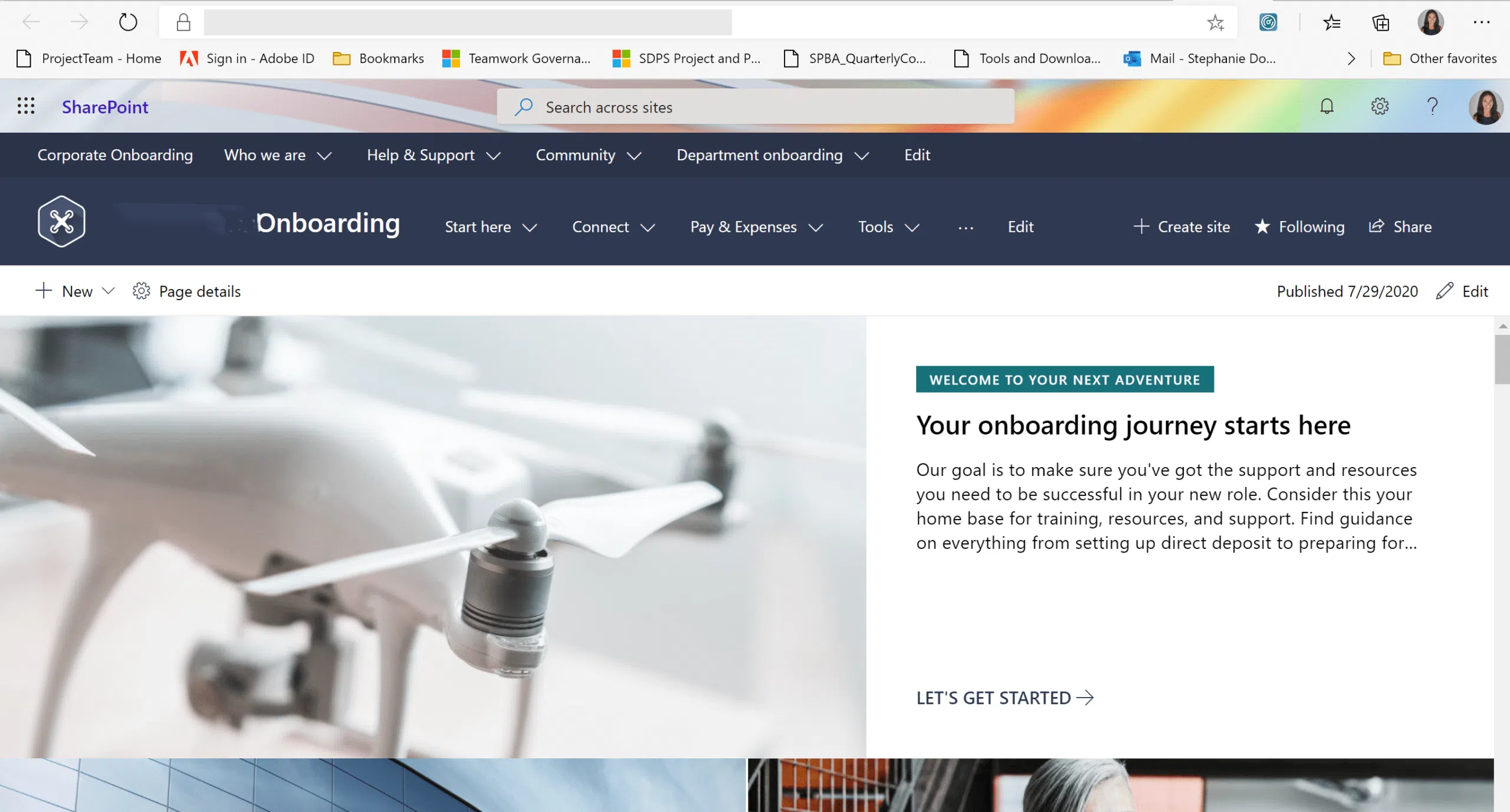Click the Onboarding site logo
The width and height of the screenshot is (1510, 812).
(x=61, y=221)
